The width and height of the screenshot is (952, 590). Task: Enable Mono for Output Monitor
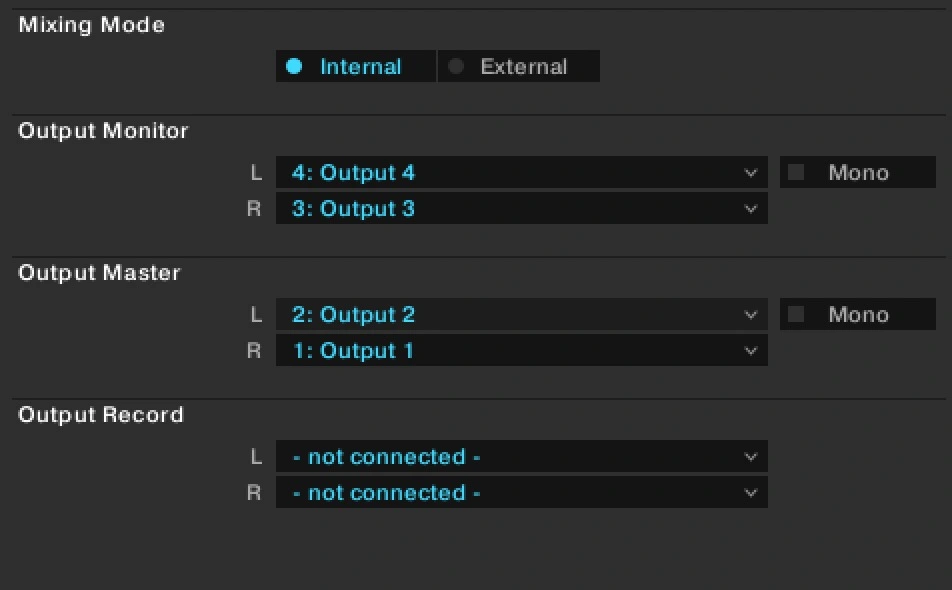point(796,173)
